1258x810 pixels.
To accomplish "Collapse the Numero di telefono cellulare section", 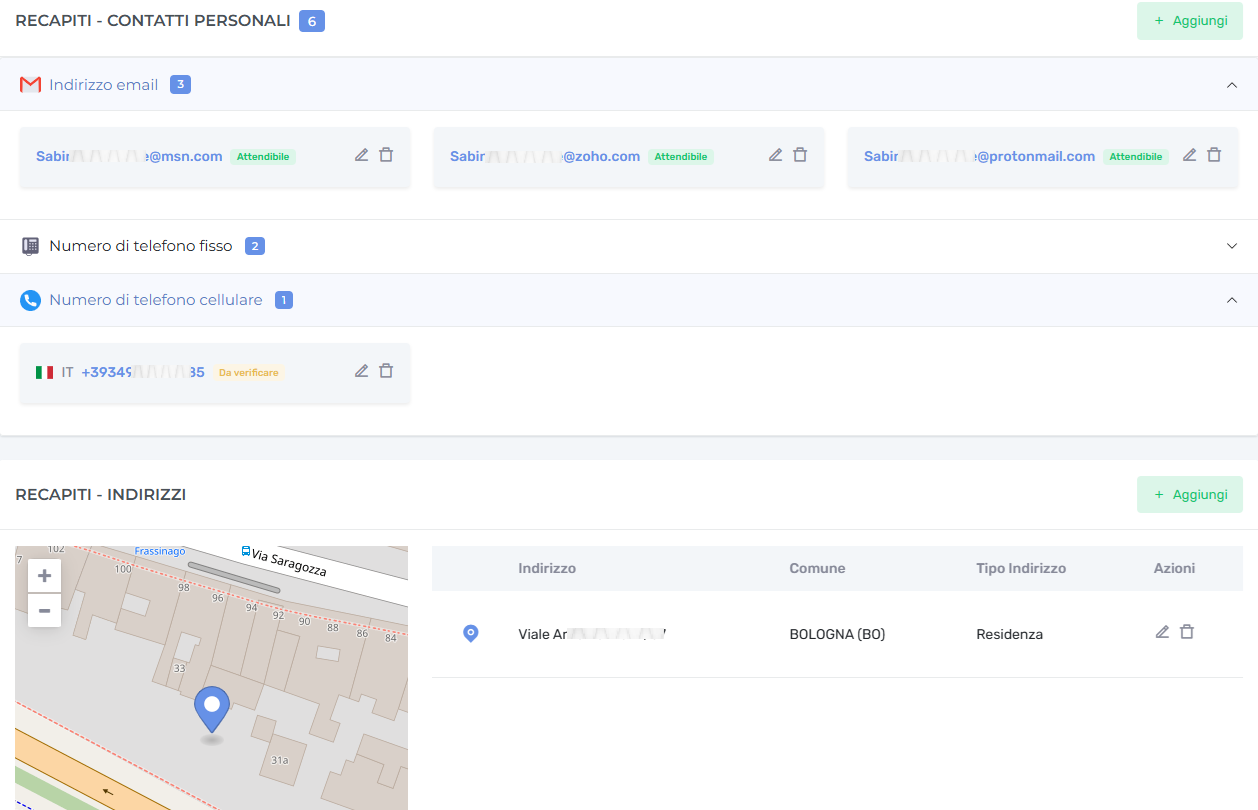I will 1232,300.
